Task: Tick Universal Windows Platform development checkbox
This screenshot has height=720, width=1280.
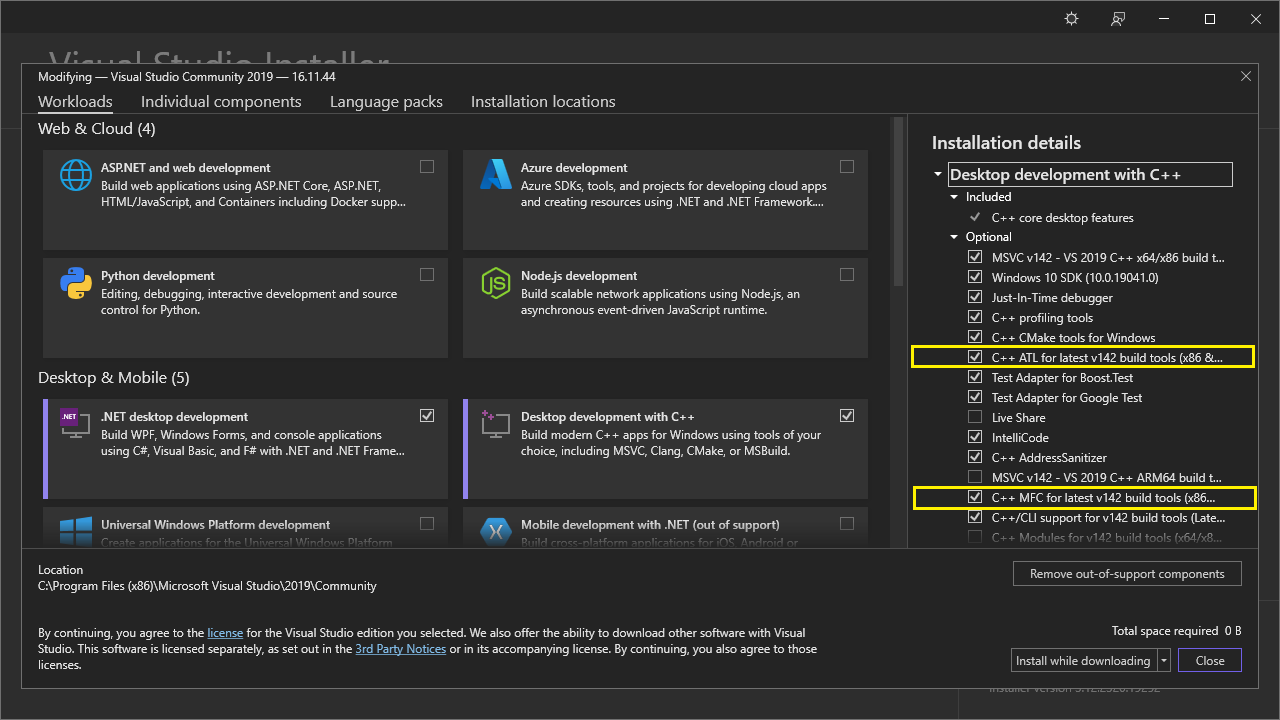Action: (427, 524)
